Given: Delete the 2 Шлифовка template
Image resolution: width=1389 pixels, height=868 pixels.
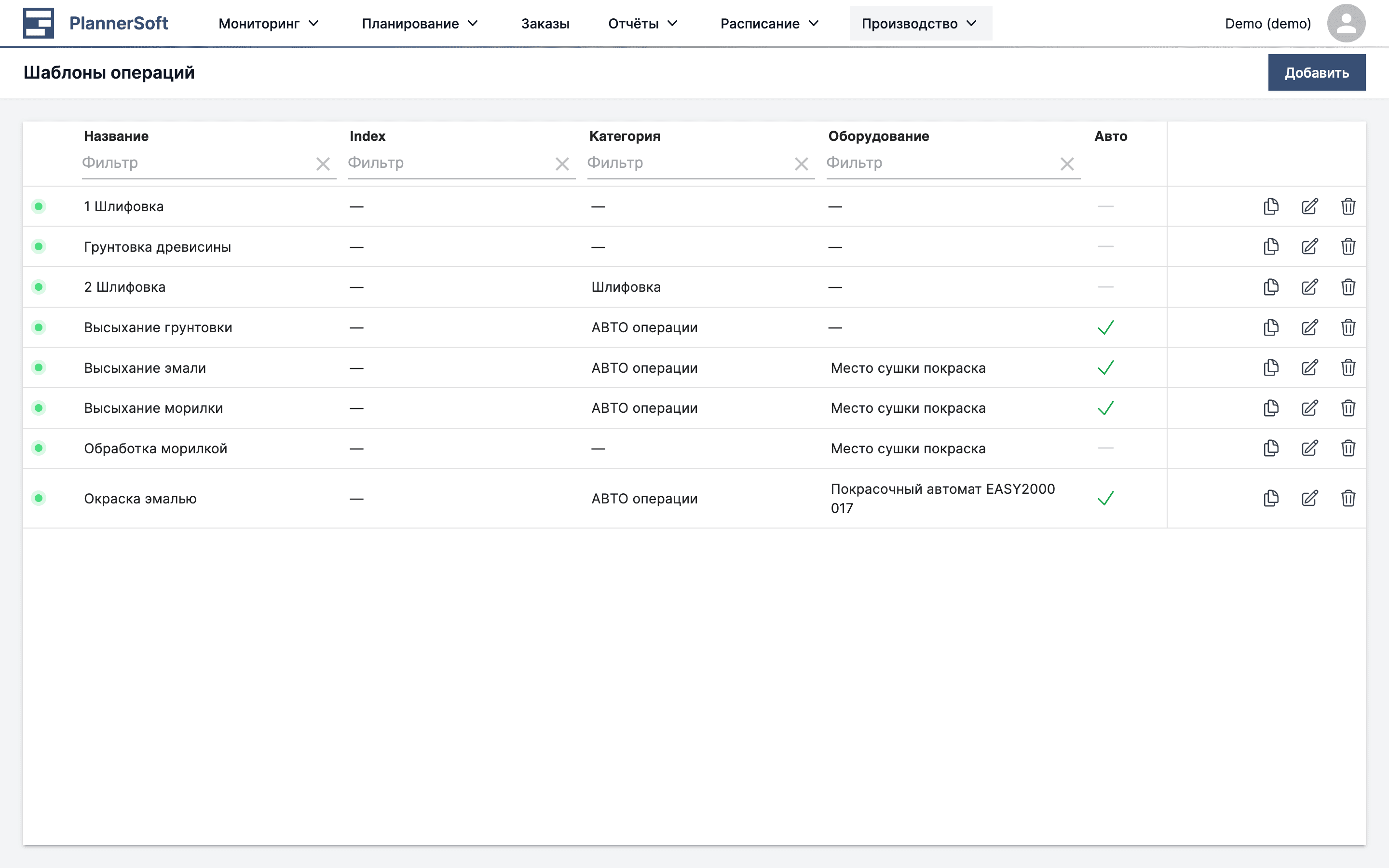Looking at the screenshot, I should click(x=1348, y=287).
